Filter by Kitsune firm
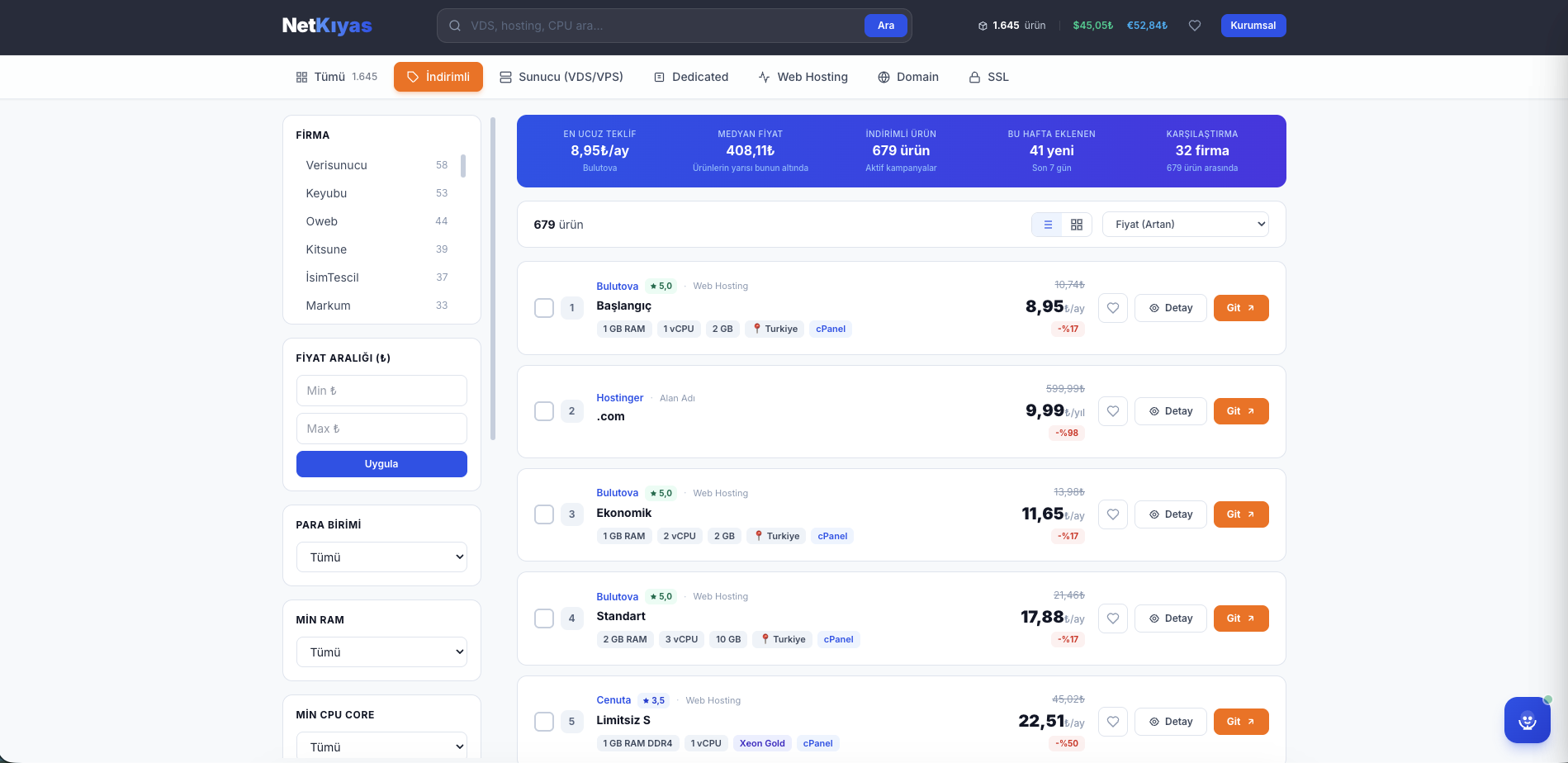Viewport: 1568px width, 763px height. (x=377, y=249)
